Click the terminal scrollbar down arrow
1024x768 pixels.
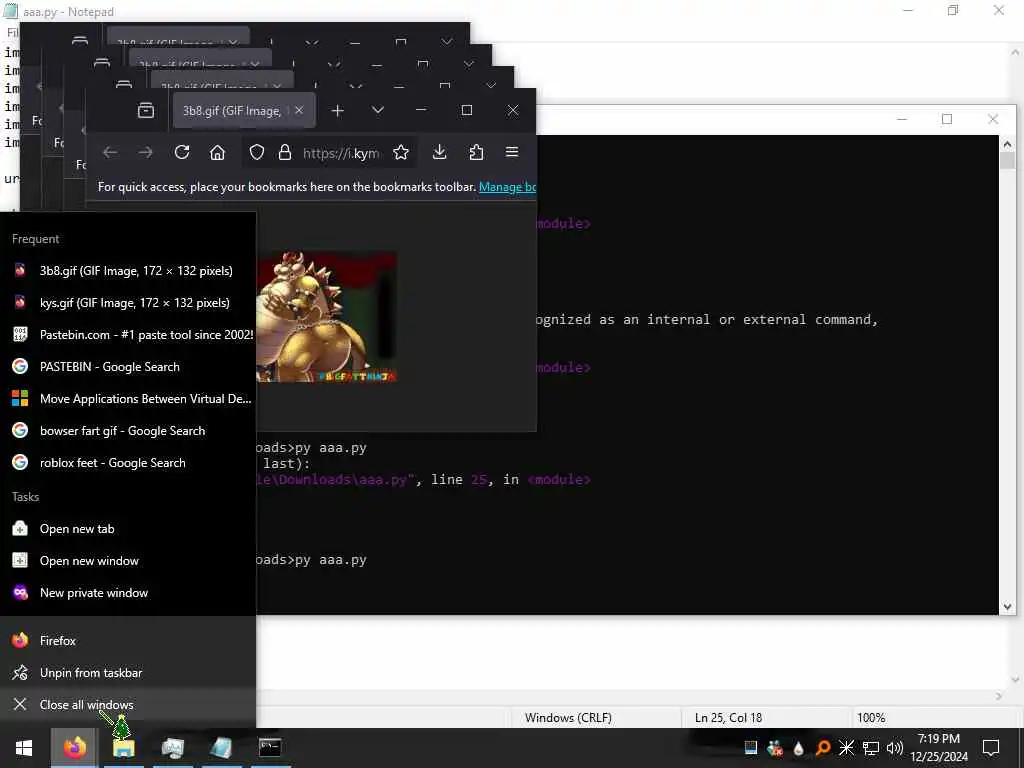1007,607
